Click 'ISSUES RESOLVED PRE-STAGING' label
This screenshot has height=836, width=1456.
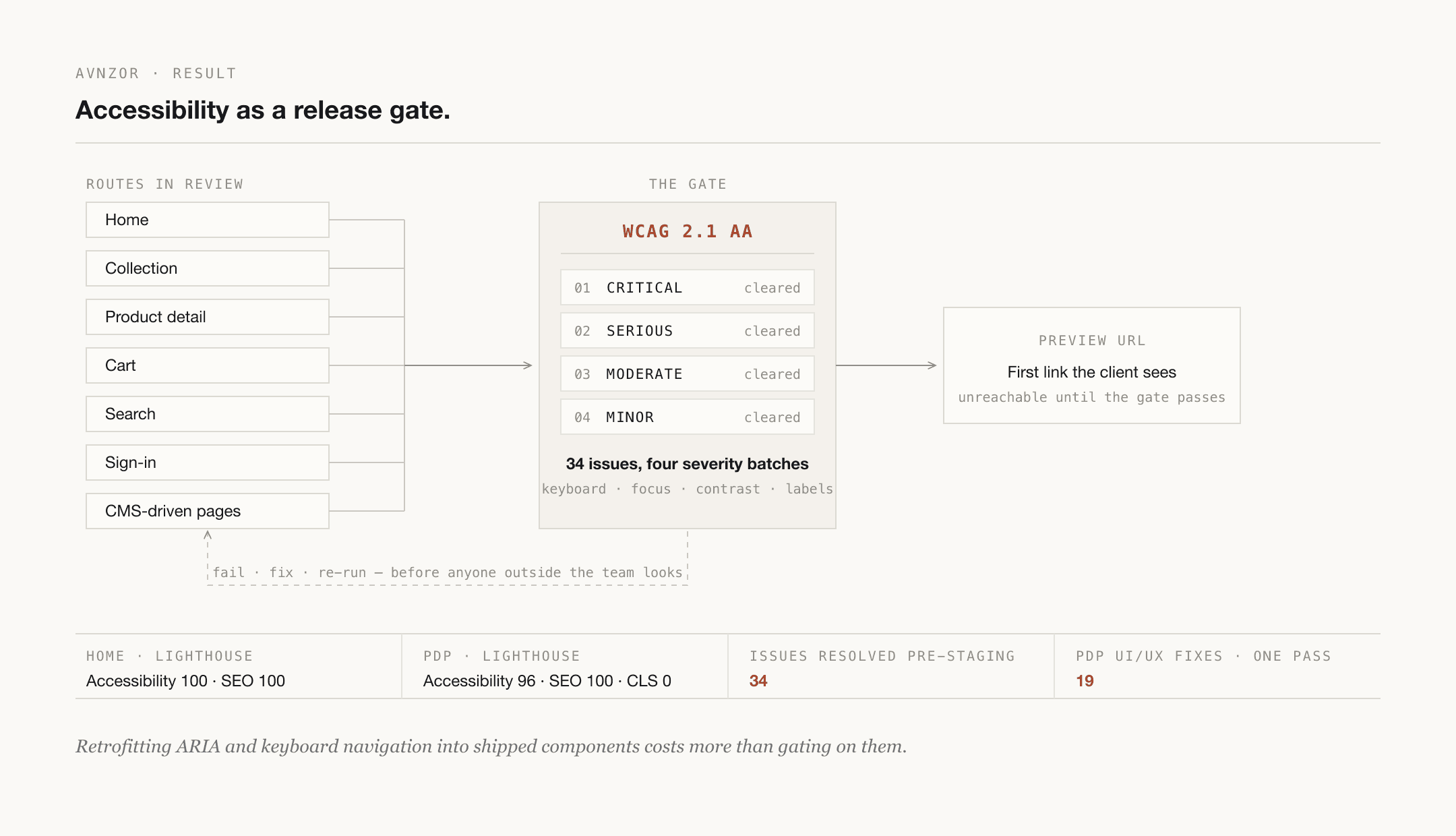pos(882,656)
